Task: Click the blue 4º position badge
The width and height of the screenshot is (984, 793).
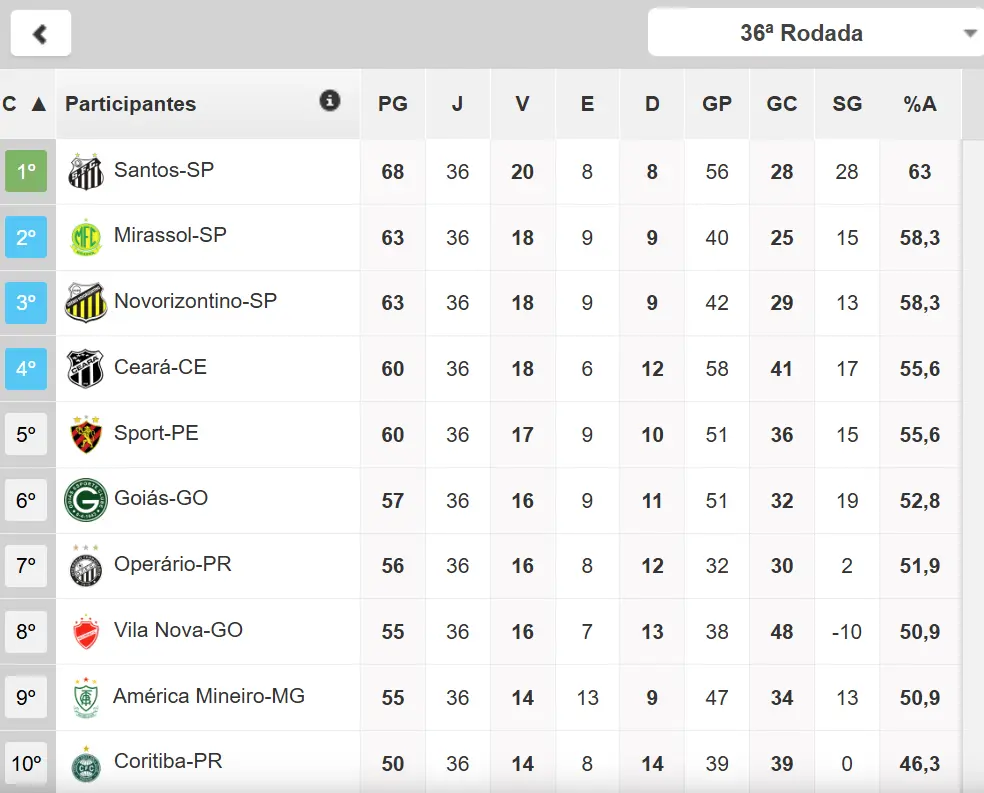Action: coord(26,368)
